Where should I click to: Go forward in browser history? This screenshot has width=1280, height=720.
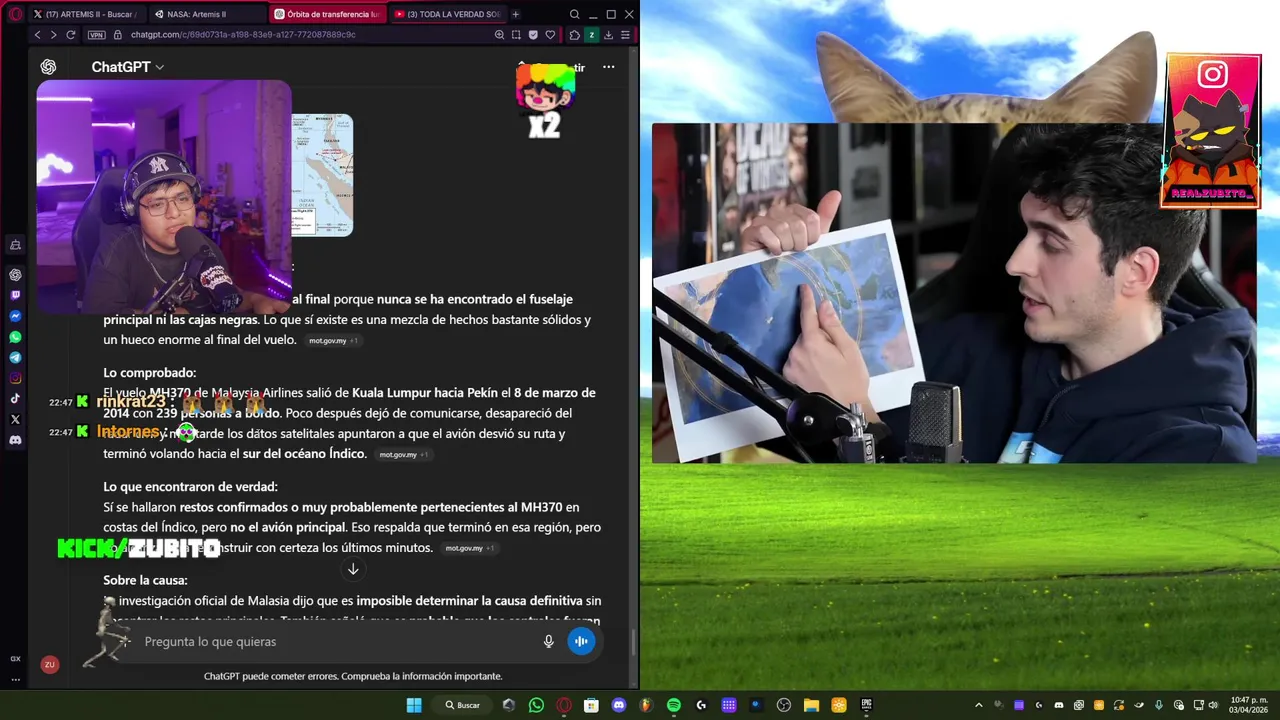point(53,34)
